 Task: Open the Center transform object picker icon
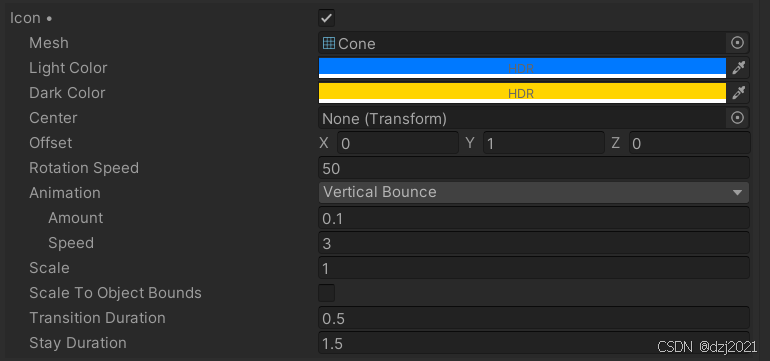737,118
